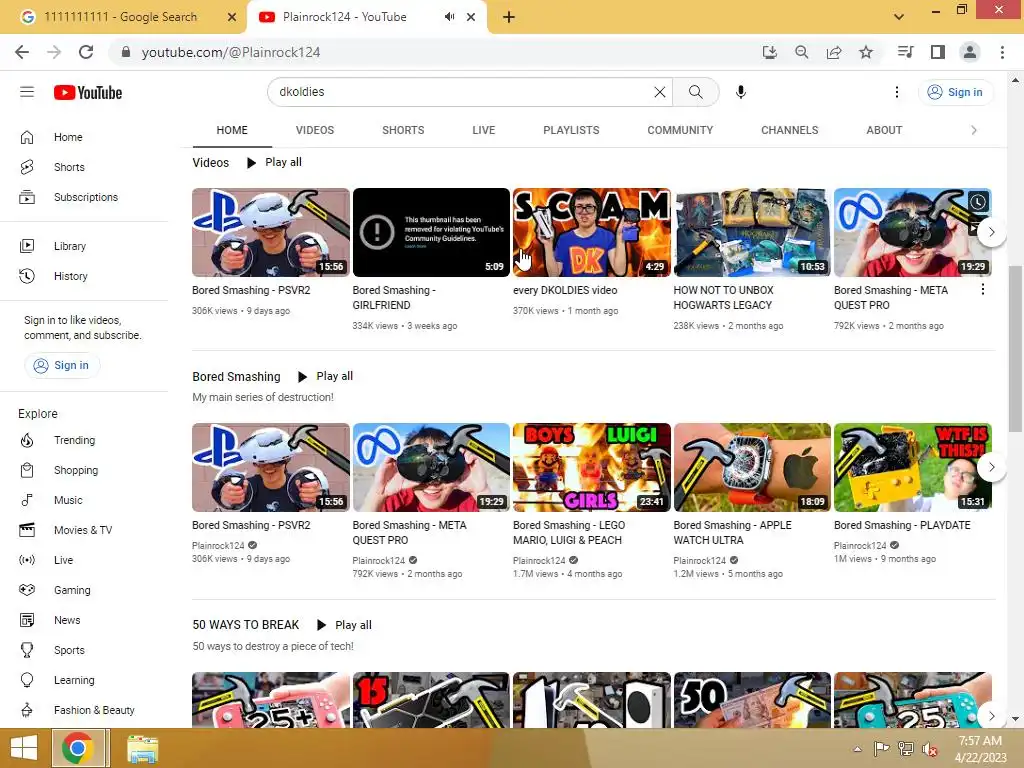
Task: Open Chrome tab search dropdown
Action: pos(899,17)
